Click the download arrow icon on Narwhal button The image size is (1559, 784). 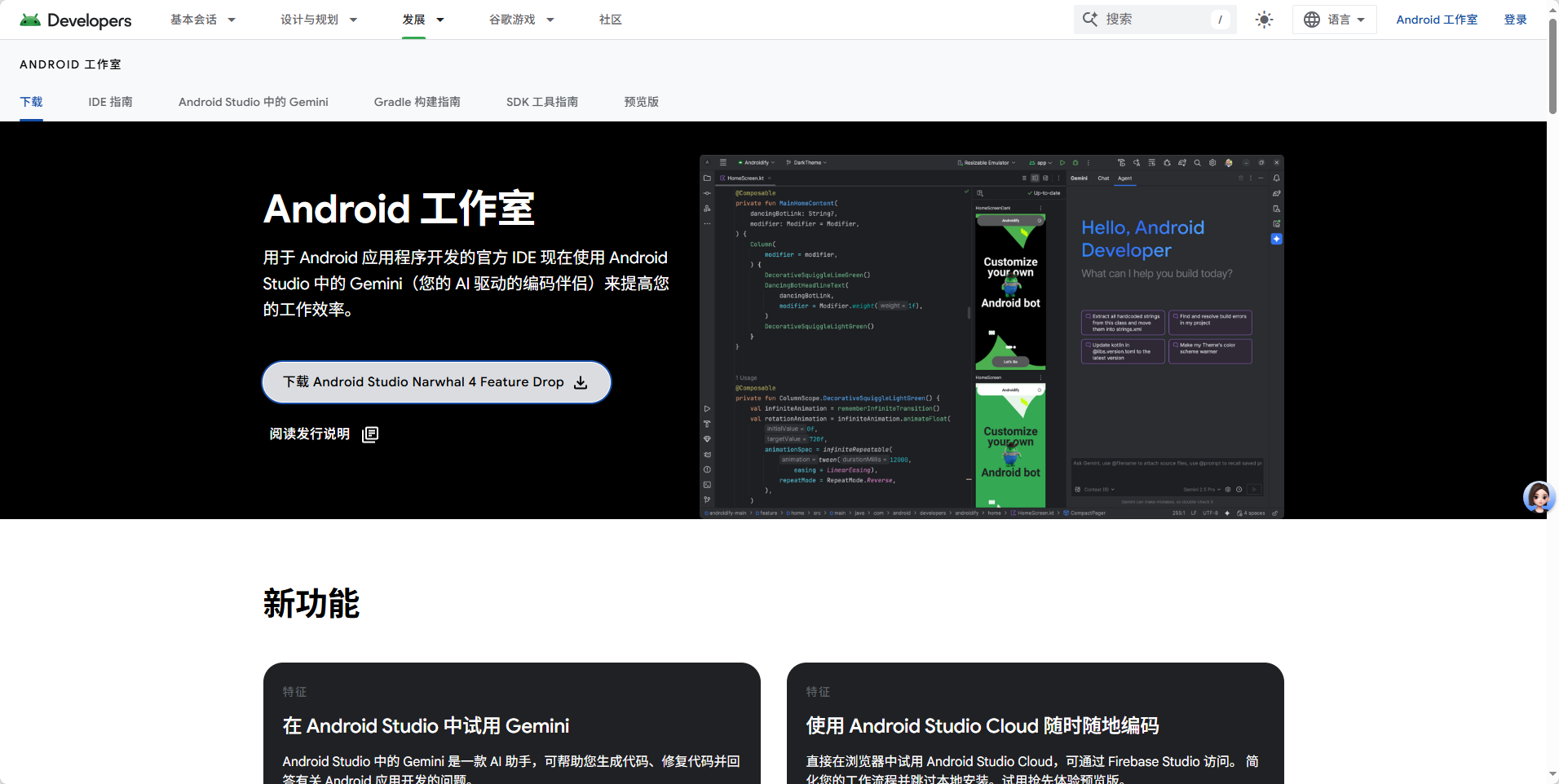(x=581, y=382)
